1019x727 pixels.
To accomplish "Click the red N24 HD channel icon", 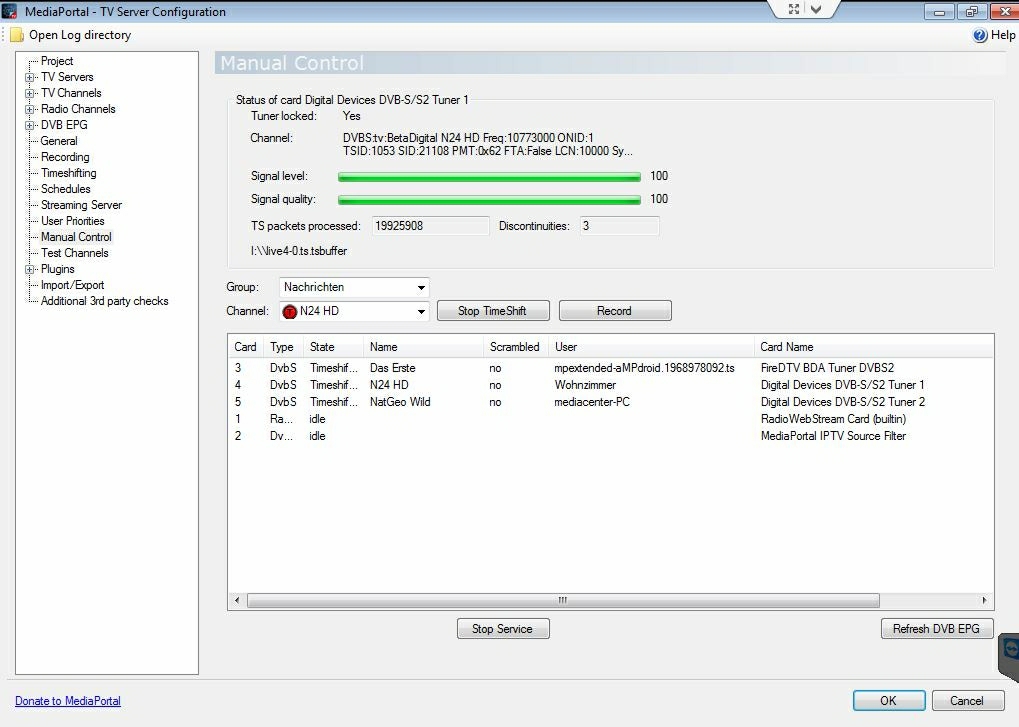I will click(x=290, y=311).
